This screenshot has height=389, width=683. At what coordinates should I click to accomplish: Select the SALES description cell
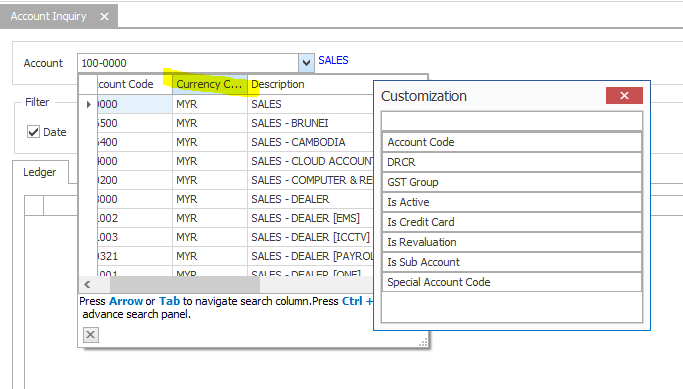[310, 104]
